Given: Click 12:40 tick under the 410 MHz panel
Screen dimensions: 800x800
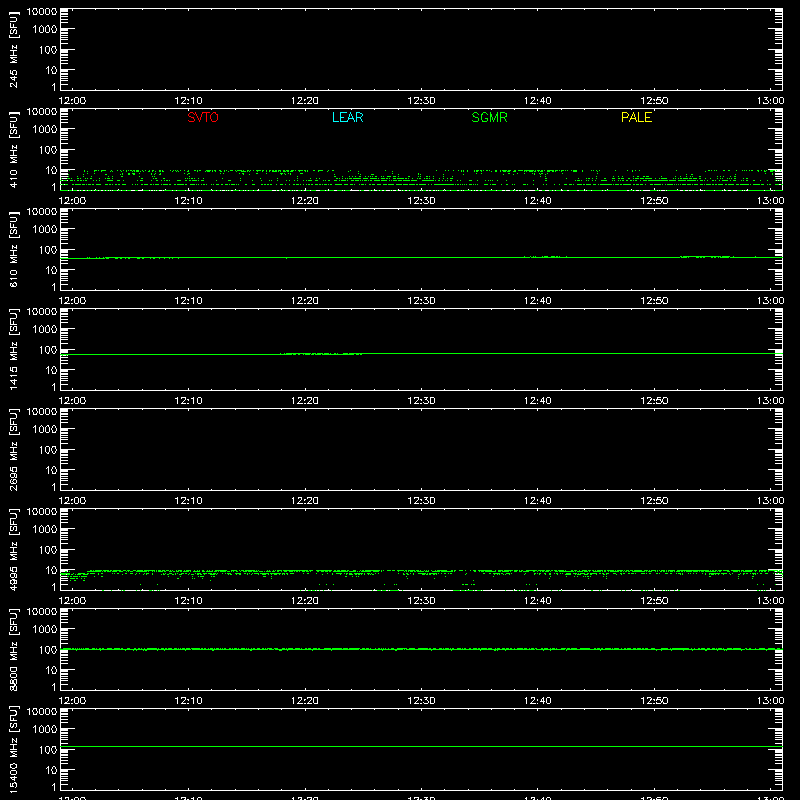Looking at the screenshot, I should pyautogui.click(x=538, y=201).
